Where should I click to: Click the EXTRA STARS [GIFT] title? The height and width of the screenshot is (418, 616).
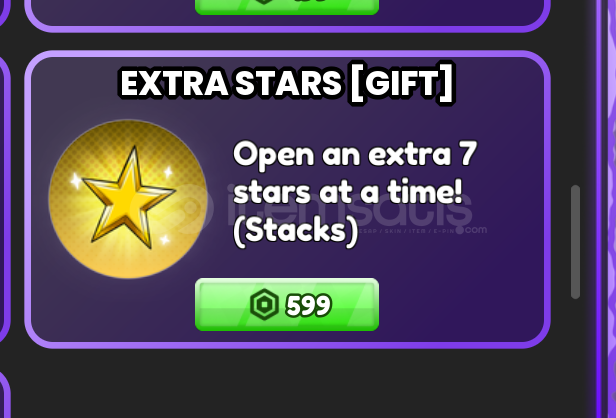pyautogui.click(x=287, y=83)
